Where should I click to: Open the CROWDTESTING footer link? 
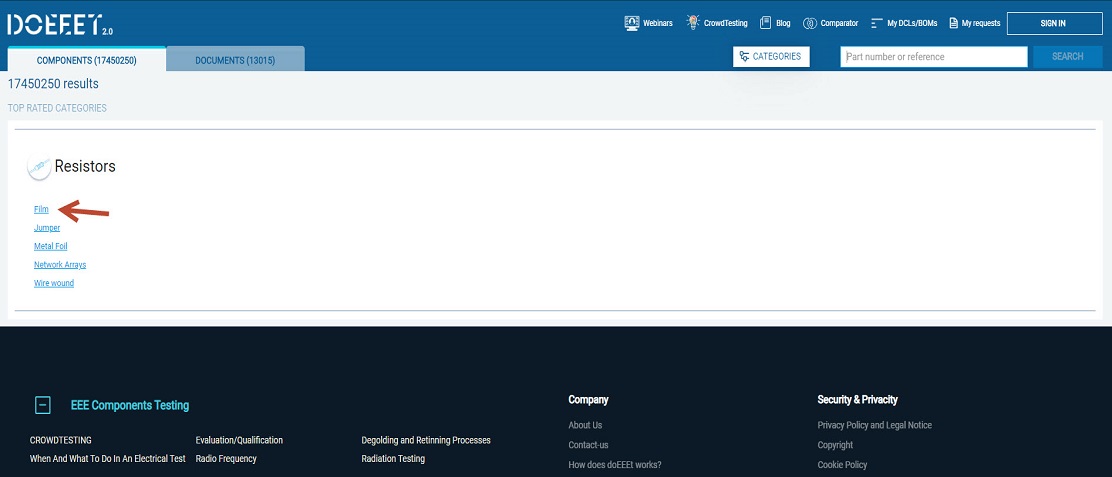(x=60, y=440)
